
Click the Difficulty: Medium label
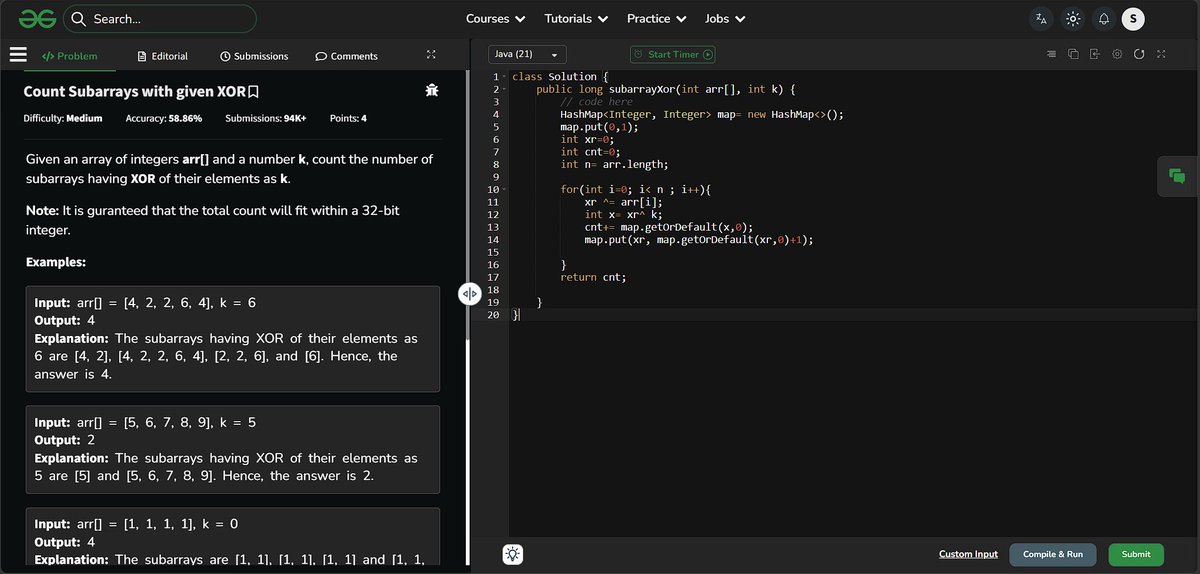coord(63,118)
